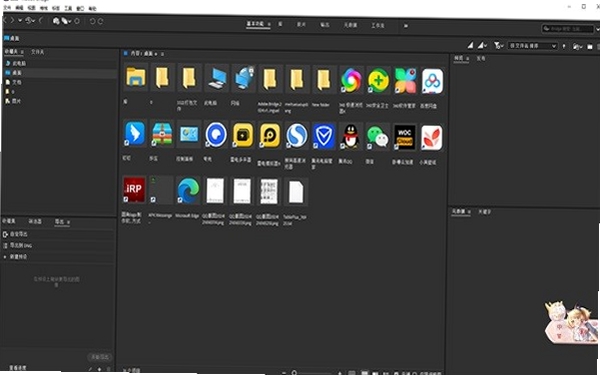The width and height of the screenshot is (600, 375).
Task: Select the 360安全卫士 green plus shortcut
Action: pyautogui.click(x=378, y=80)
